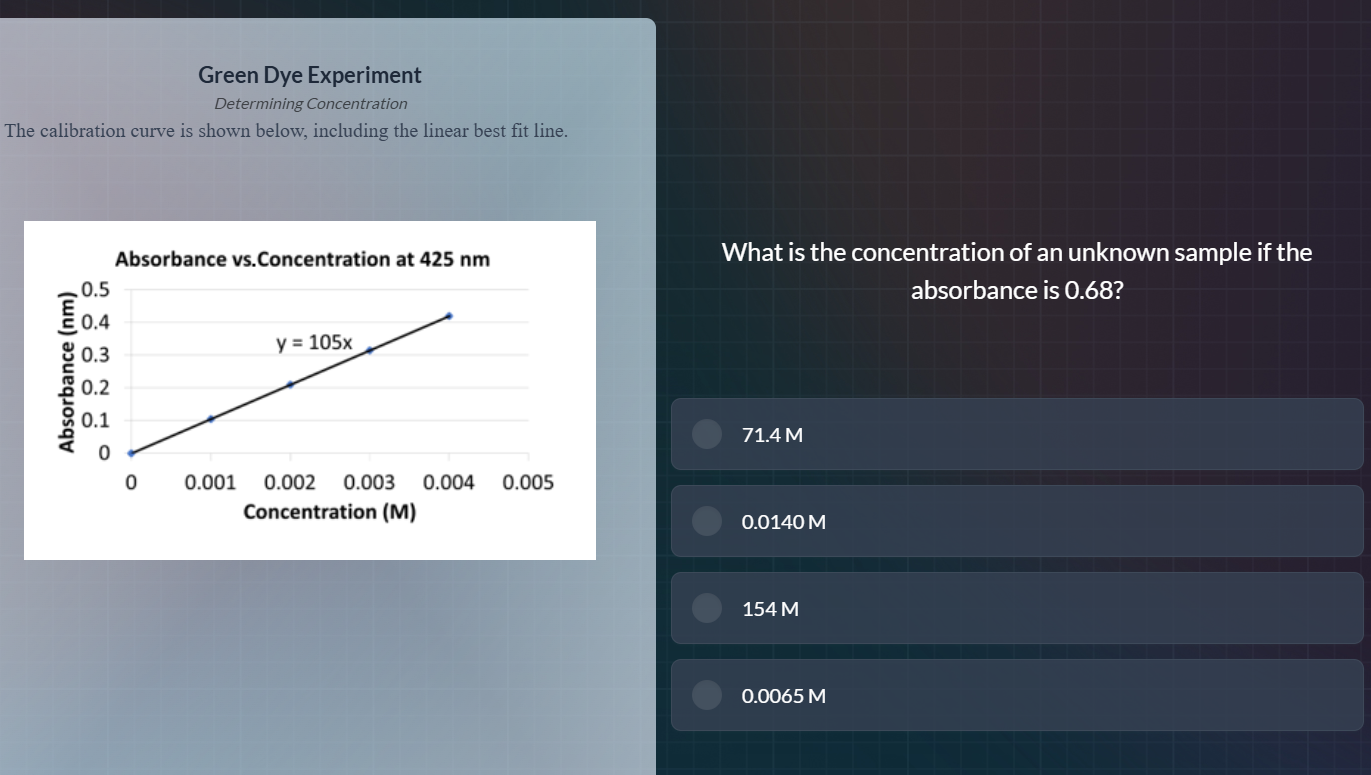This screenshot has width=1371, height=775.
Task: Click the "Green Dye Experiment" heading
Action: pyautogui.click(x=310, y=75)
